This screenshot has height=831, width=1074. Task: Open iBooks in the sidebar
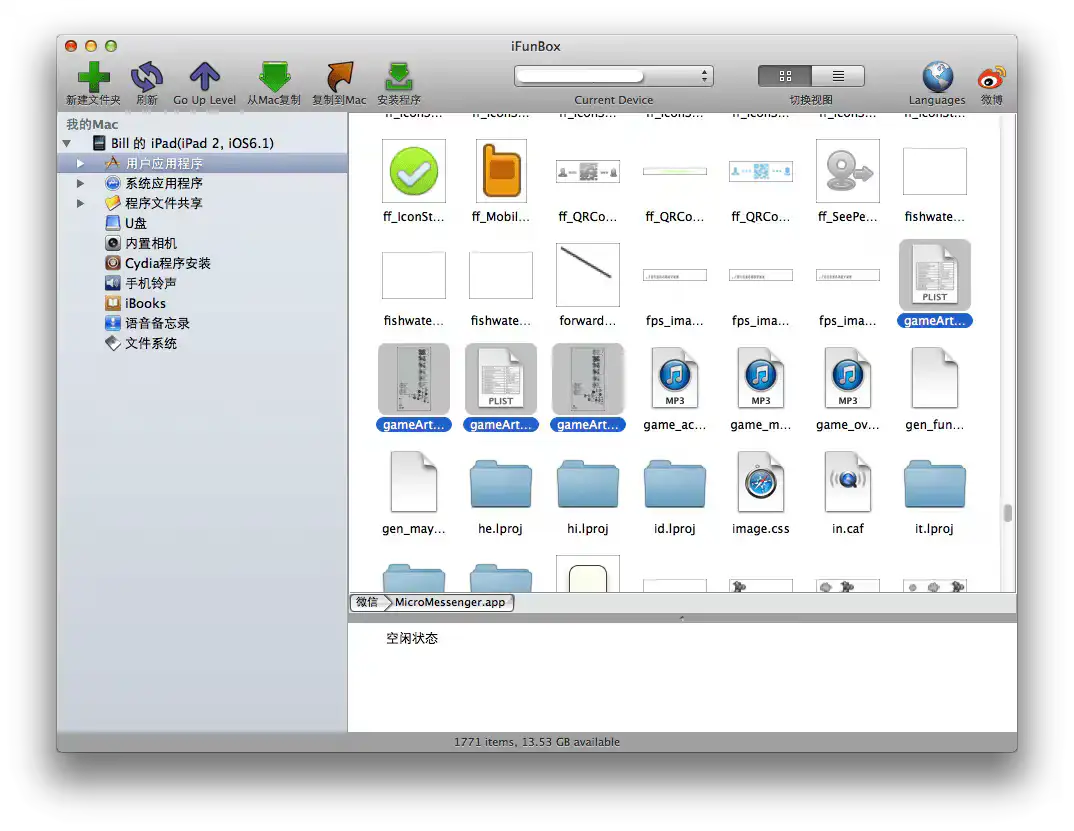(145, 303)
